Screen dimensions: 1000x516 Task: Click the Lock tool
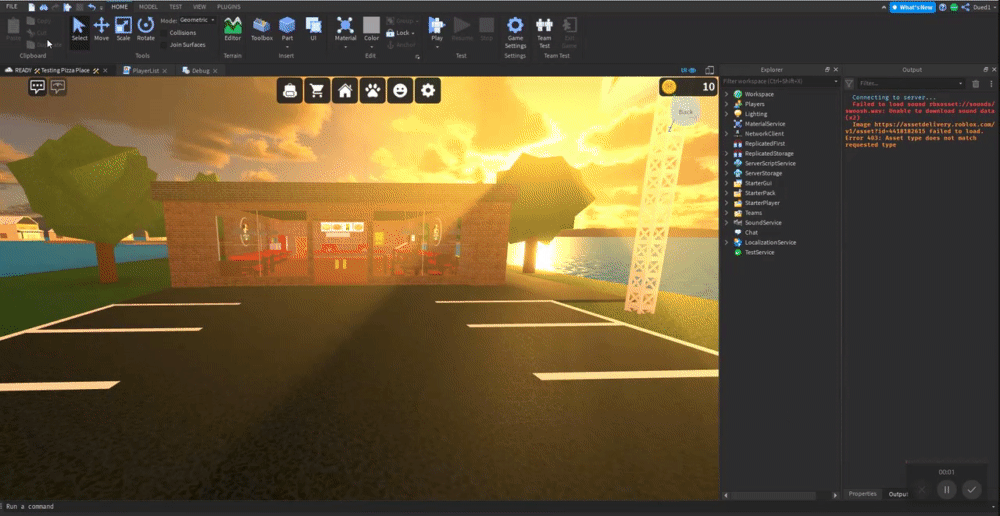[400, 33]
